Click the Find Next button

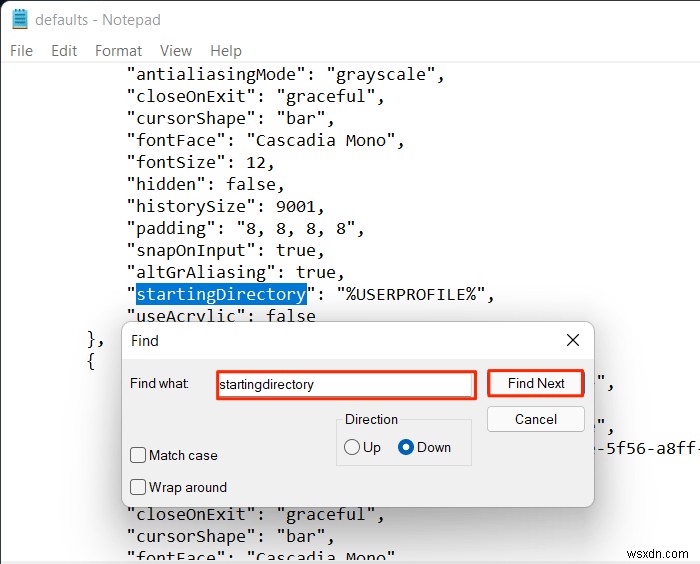536,383
